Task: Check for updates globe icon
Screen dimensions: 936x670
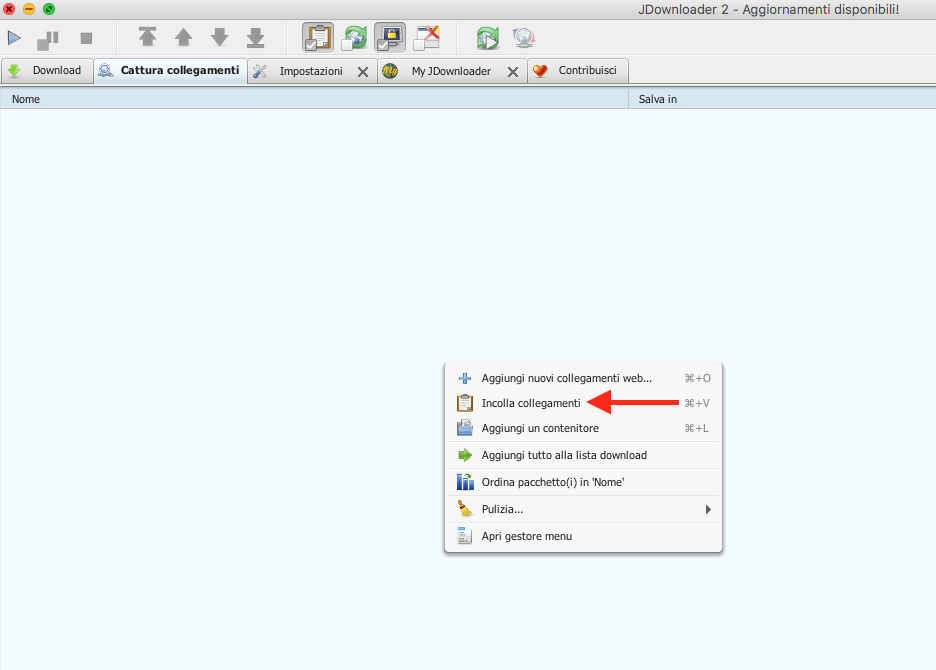Action: tap(524, 38)
